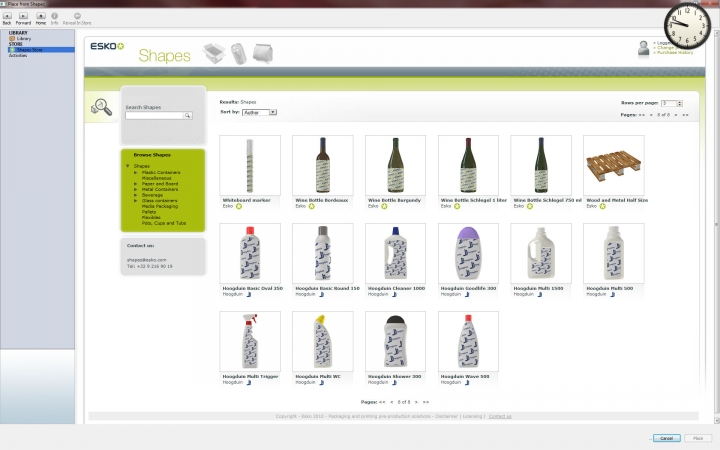
Task: Expand the Metal Containers category
Action: (x=136, y=188)
